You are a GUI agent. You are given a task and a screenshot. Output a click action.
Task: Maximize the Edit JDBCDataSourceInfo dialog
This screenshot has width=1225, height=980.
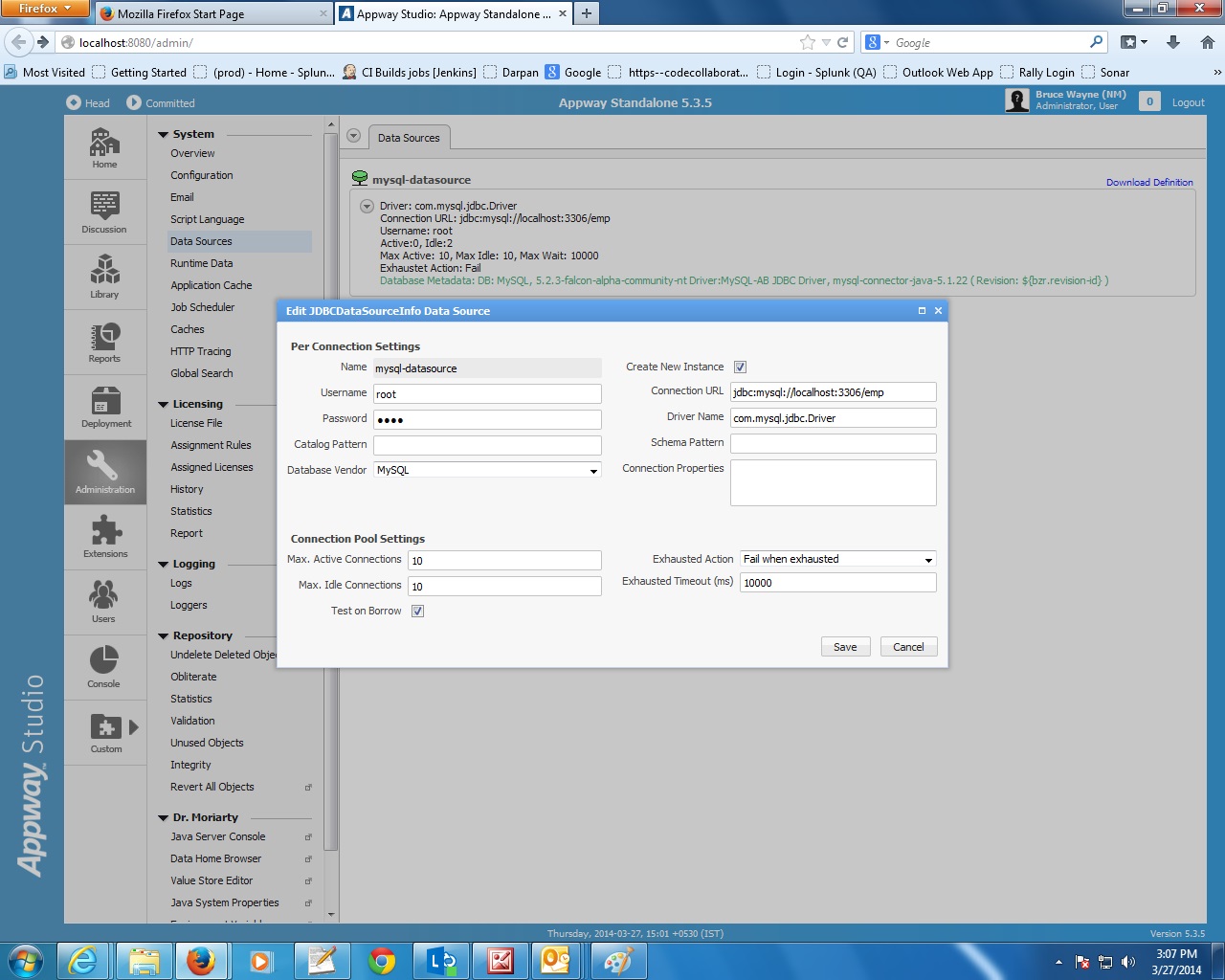[922, 310]
